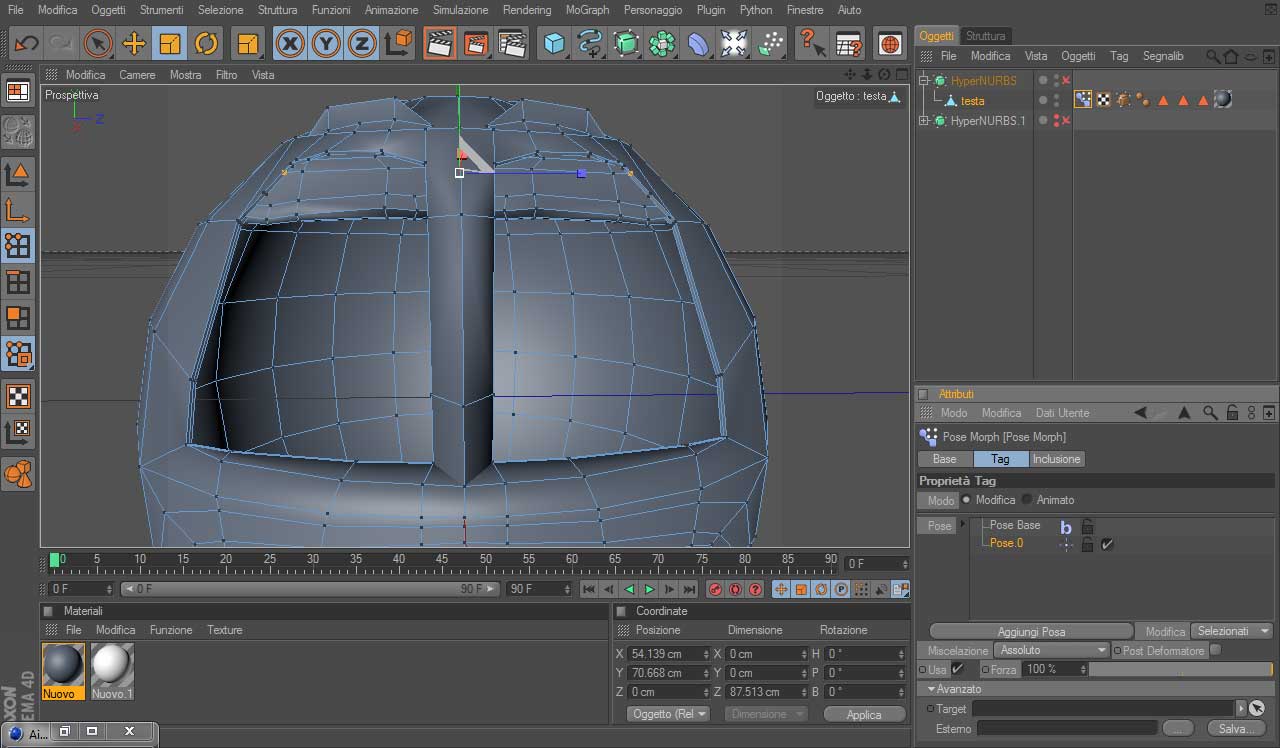Click the HyperNURBS generator toolbar icon

626,43
